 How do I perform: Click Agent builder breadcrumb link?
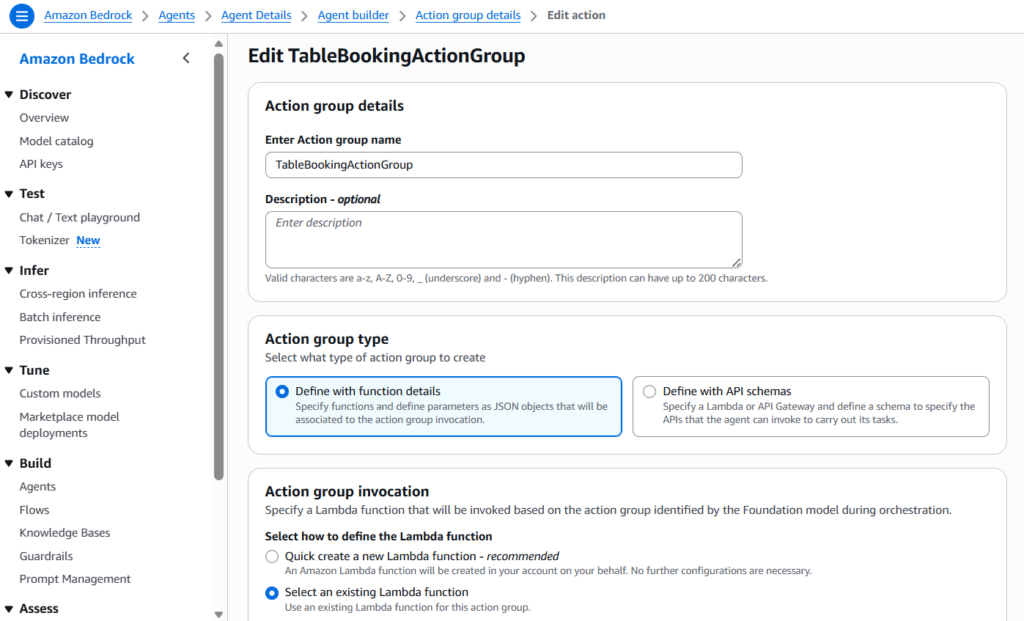click(x=353, y=16)
